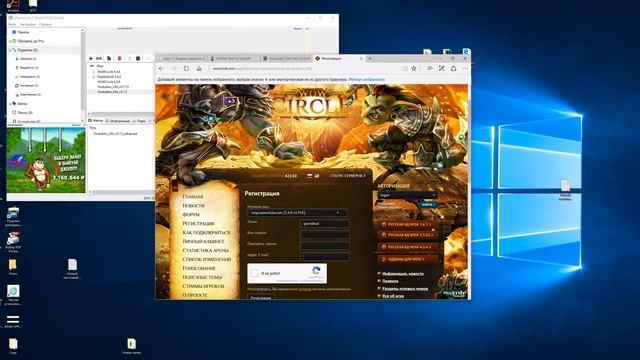Click the Make a Web Note pen icon
The image size is (640, 360).
click(442, 69)
